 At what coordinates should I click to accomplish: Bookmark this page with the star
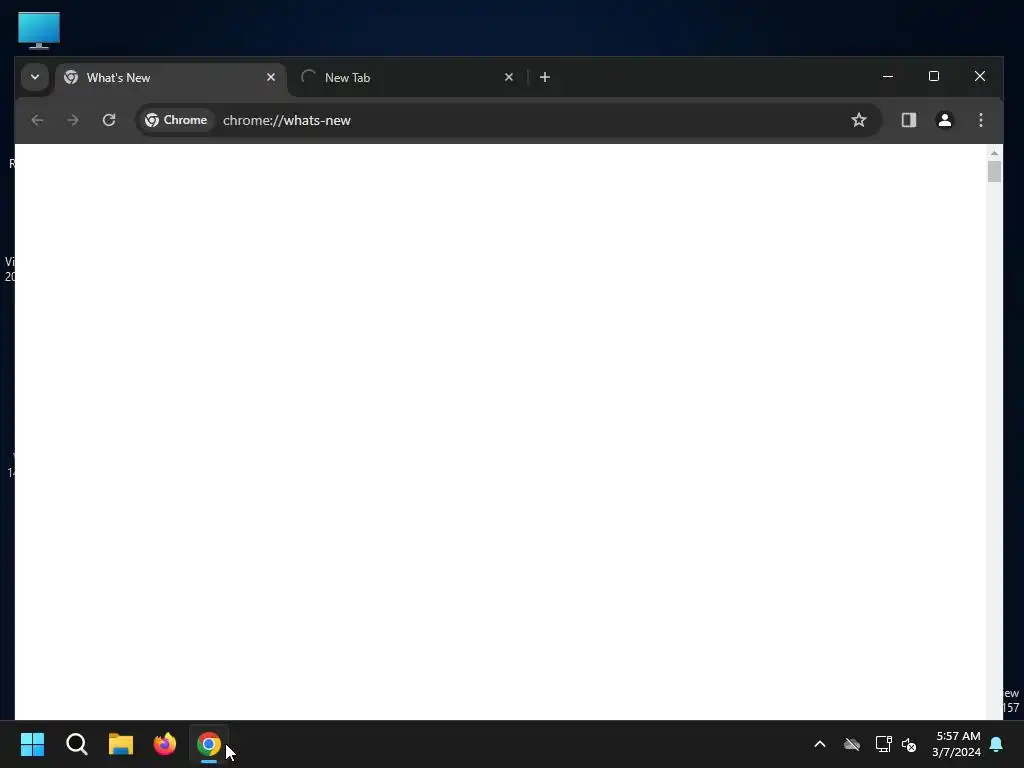pos(859,120)
